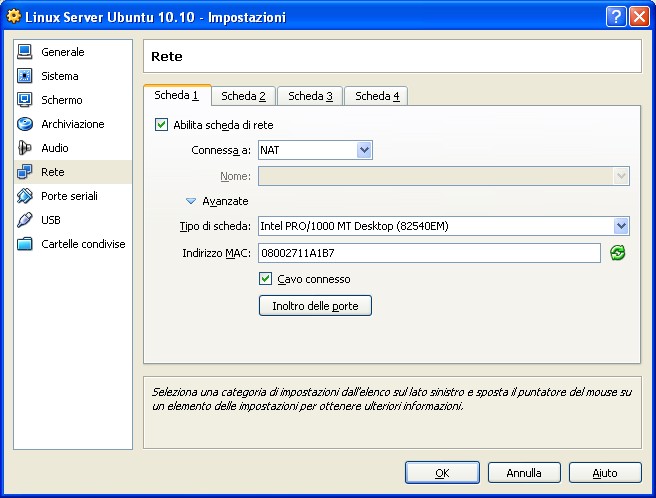Select the Porte seriali icon

tap(25, 196)
